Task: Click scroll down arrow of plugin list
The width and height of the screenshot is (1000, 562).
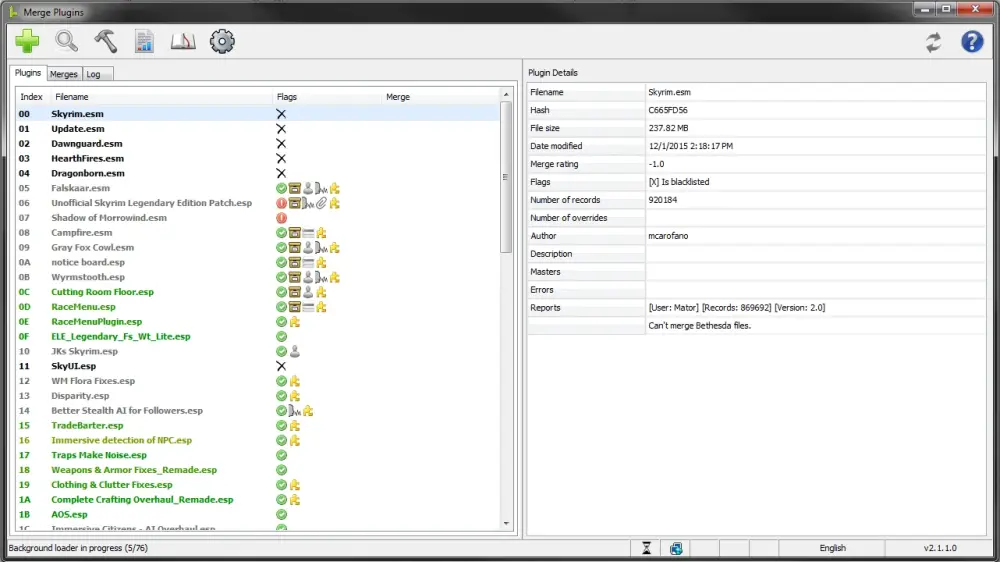Action: point(506,524)
